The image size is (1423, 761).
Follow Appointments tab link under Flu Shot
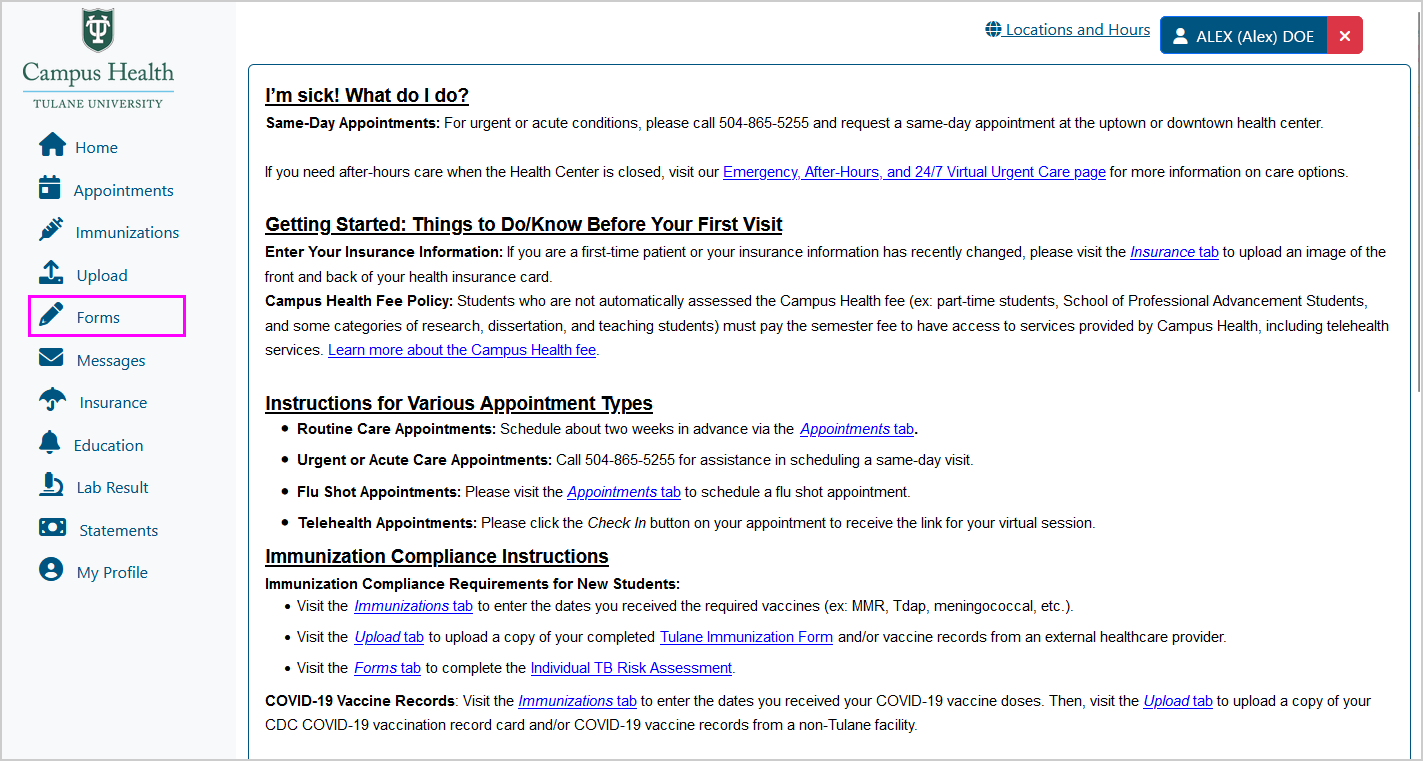tap(624, 491)
